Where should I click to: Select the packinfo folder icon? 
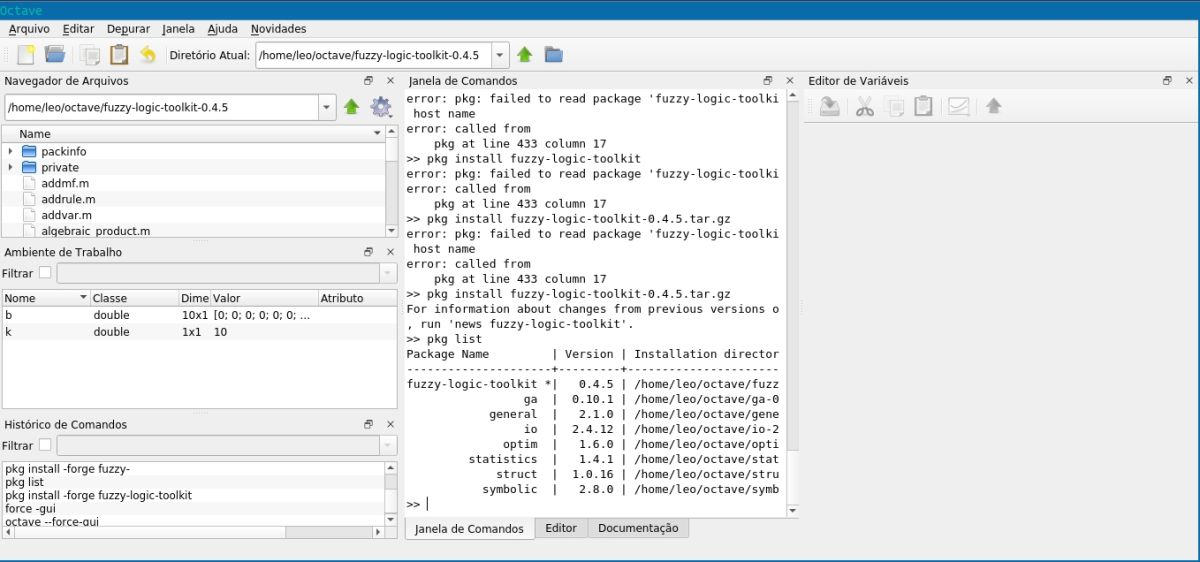click(x=29, y=151)
